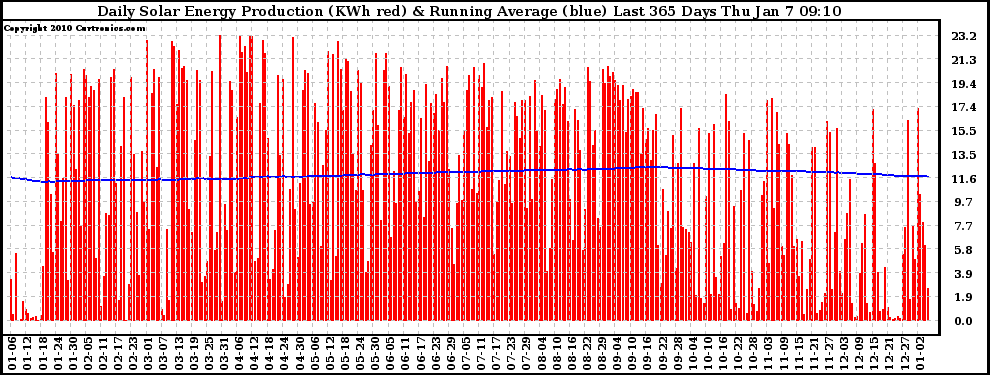Select the x-axis date 04-18

[270, 353]
